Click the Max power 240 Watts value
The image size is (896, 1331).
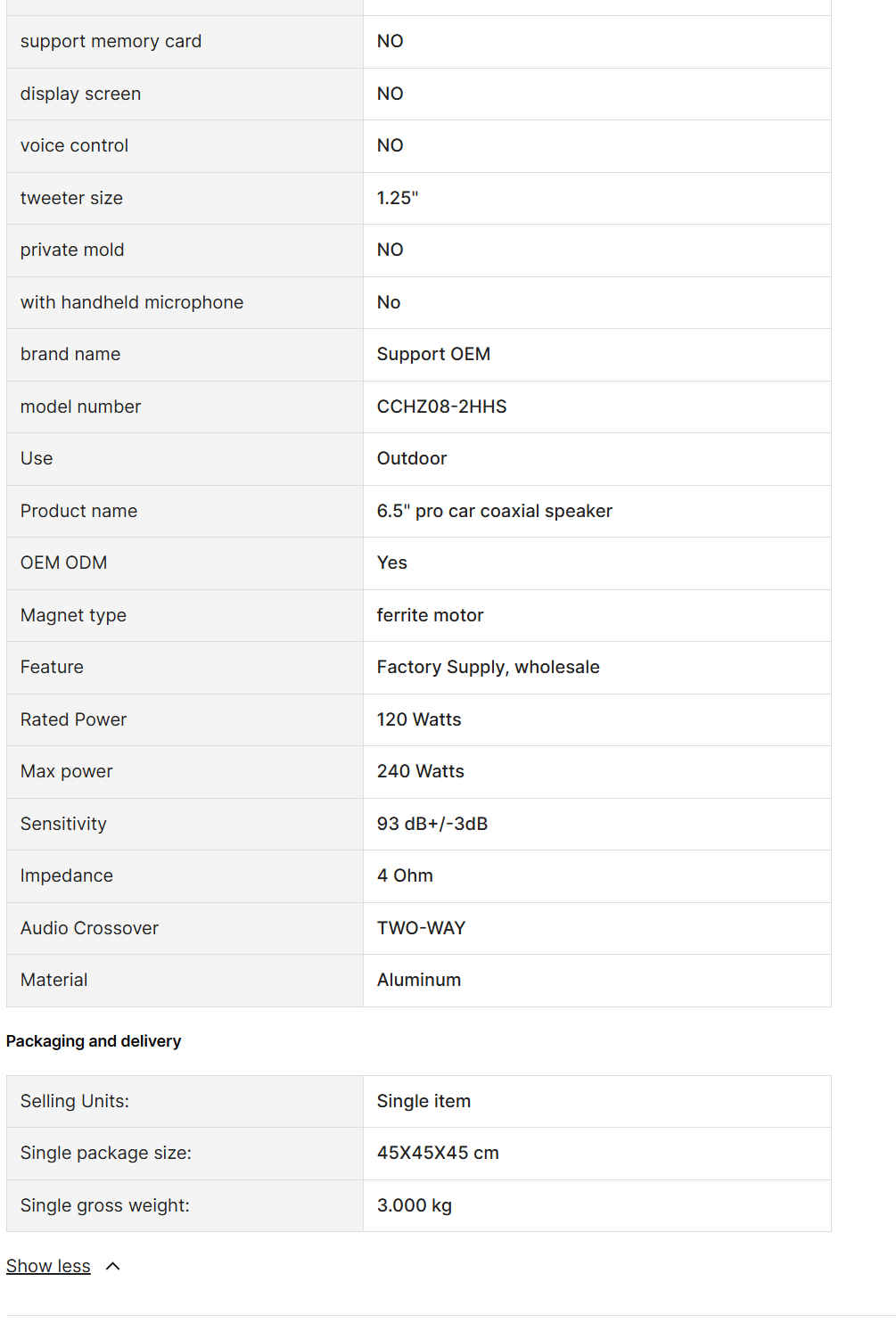tap(421, 771)
